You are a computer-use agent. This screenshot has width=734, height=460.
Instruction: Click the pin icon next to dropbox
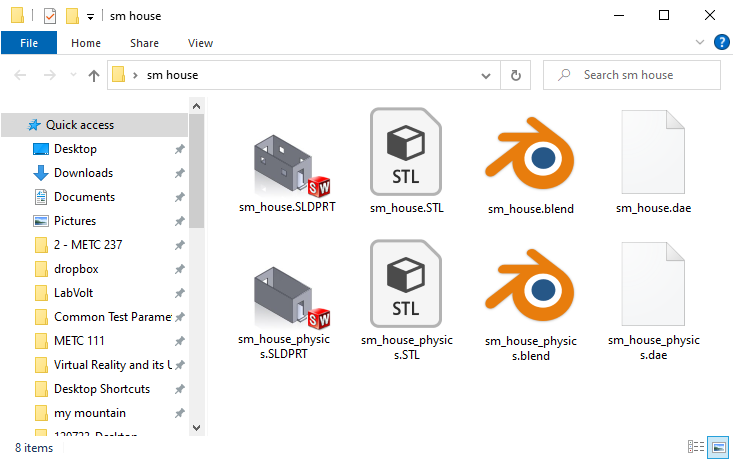pyautogui.click(x=179, y=269)
